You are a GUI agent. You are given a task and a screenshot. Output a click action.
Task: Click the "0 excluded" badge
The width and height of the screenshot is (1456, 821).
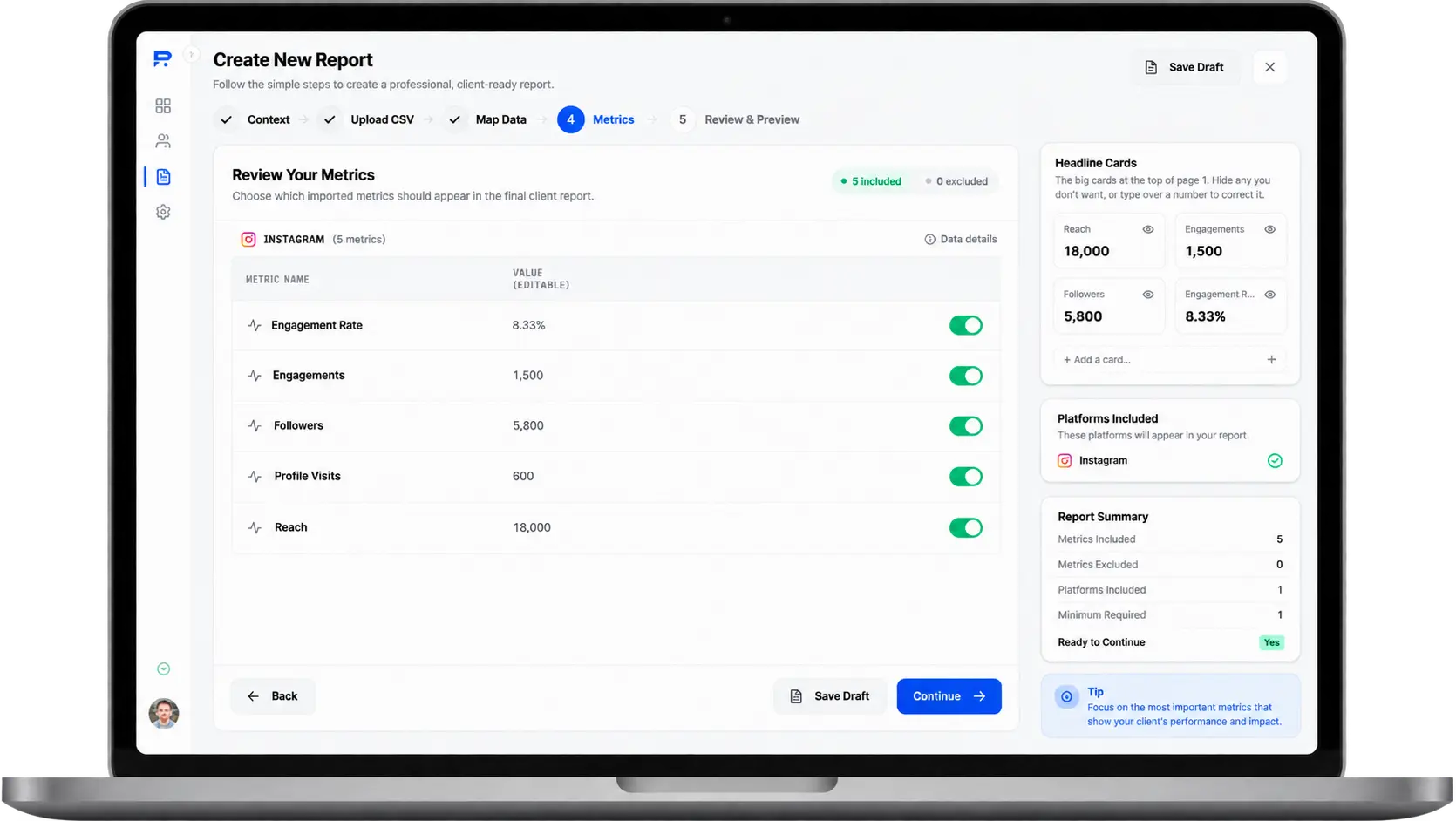pyautogui.click(x=956, y=181)
